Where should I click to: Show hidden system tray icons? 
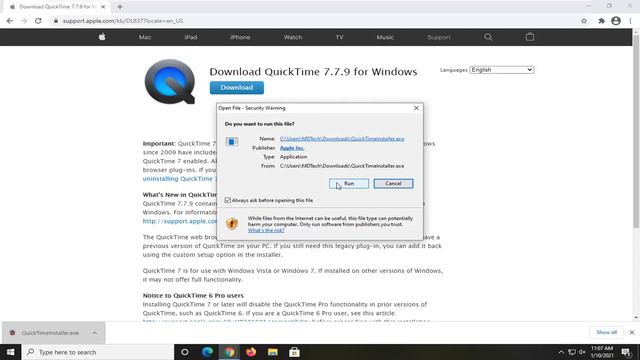(x=561, y=352)
